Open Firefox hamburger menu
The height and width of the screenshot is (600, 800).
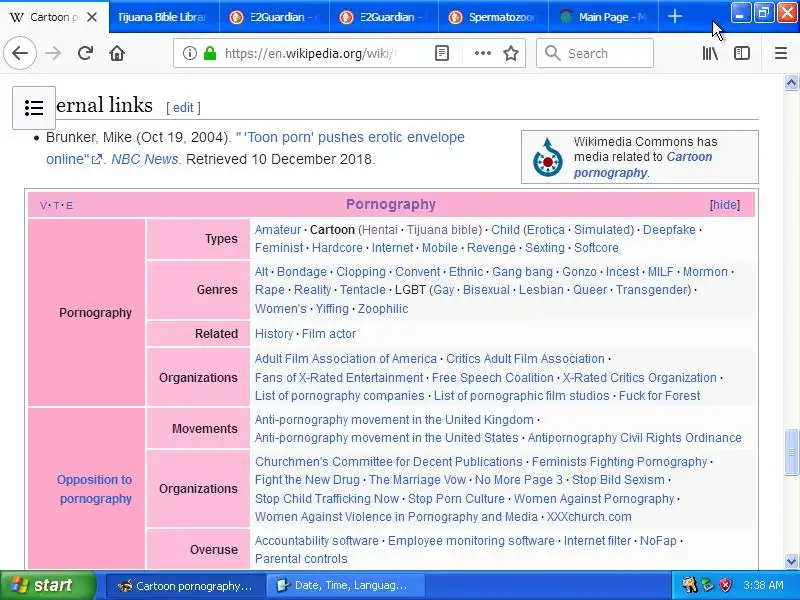coord(781,53)
